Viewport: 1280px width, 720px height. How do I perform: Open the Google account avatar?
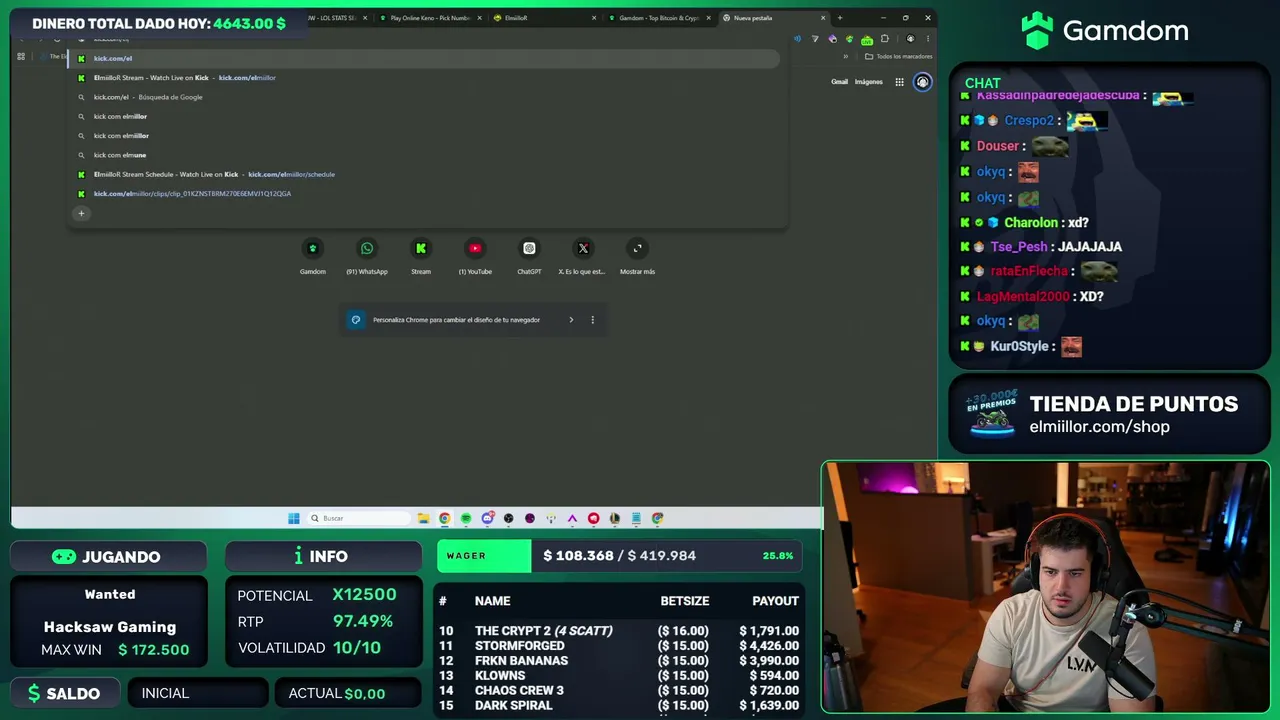922,82
